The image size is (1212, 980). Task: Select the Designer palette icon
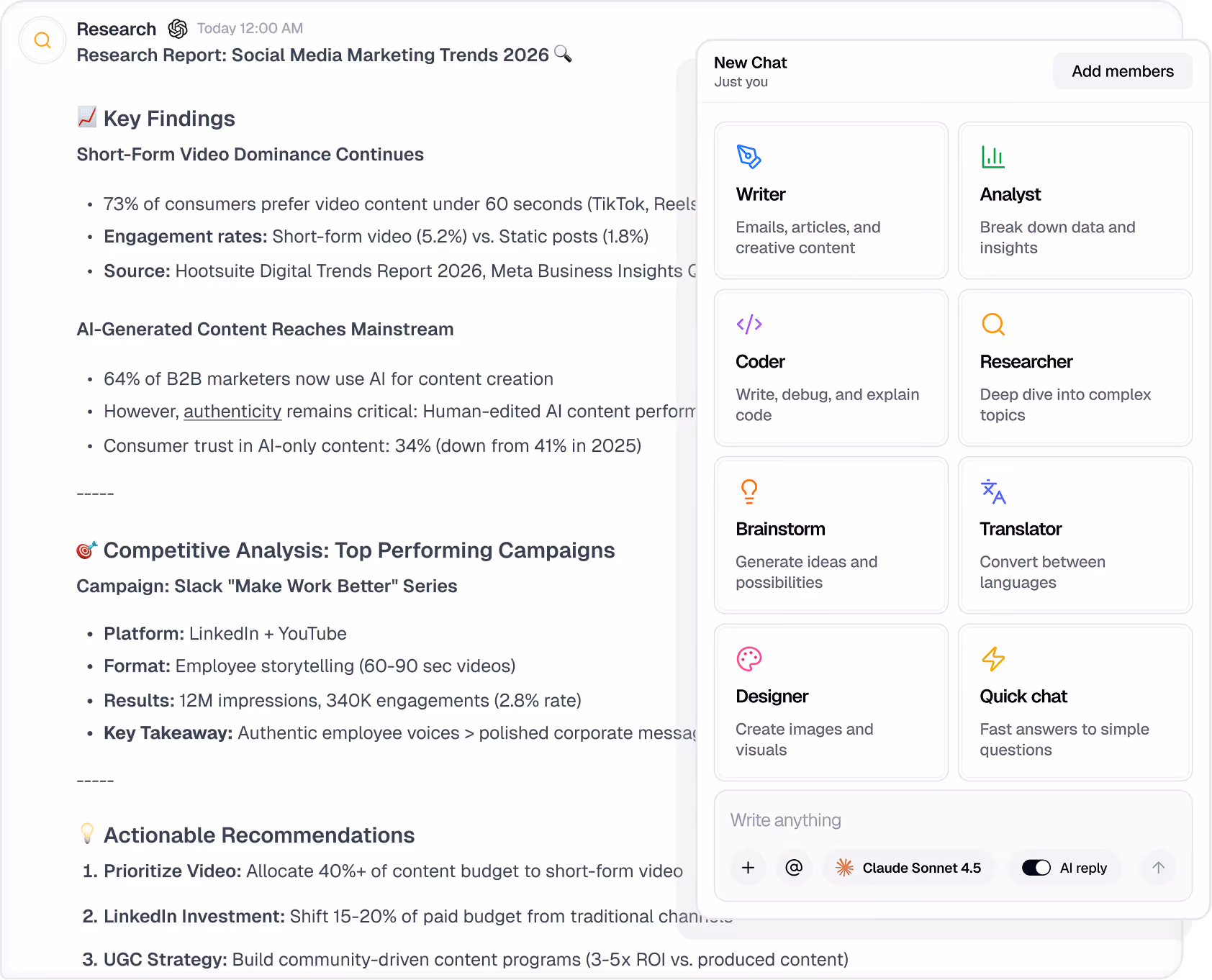[749, 658]
